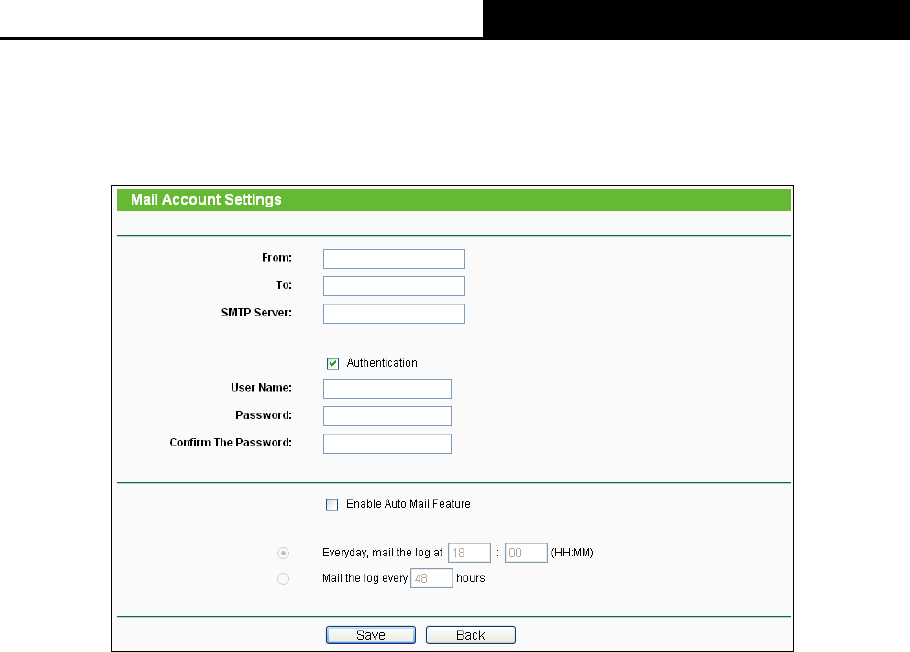Click the hour field showing 18

tap(470, 553)
